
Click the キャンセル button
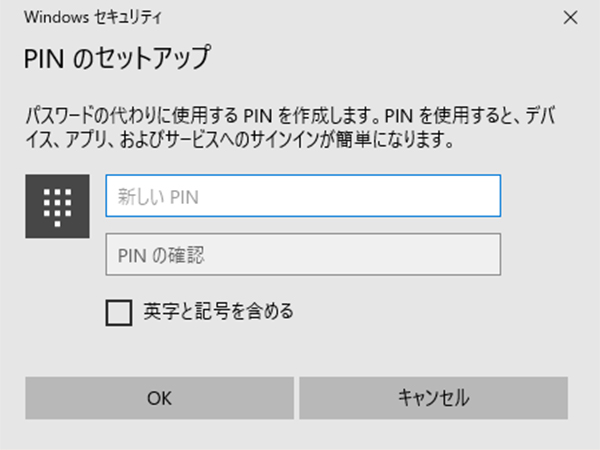[x=433, y=397]
